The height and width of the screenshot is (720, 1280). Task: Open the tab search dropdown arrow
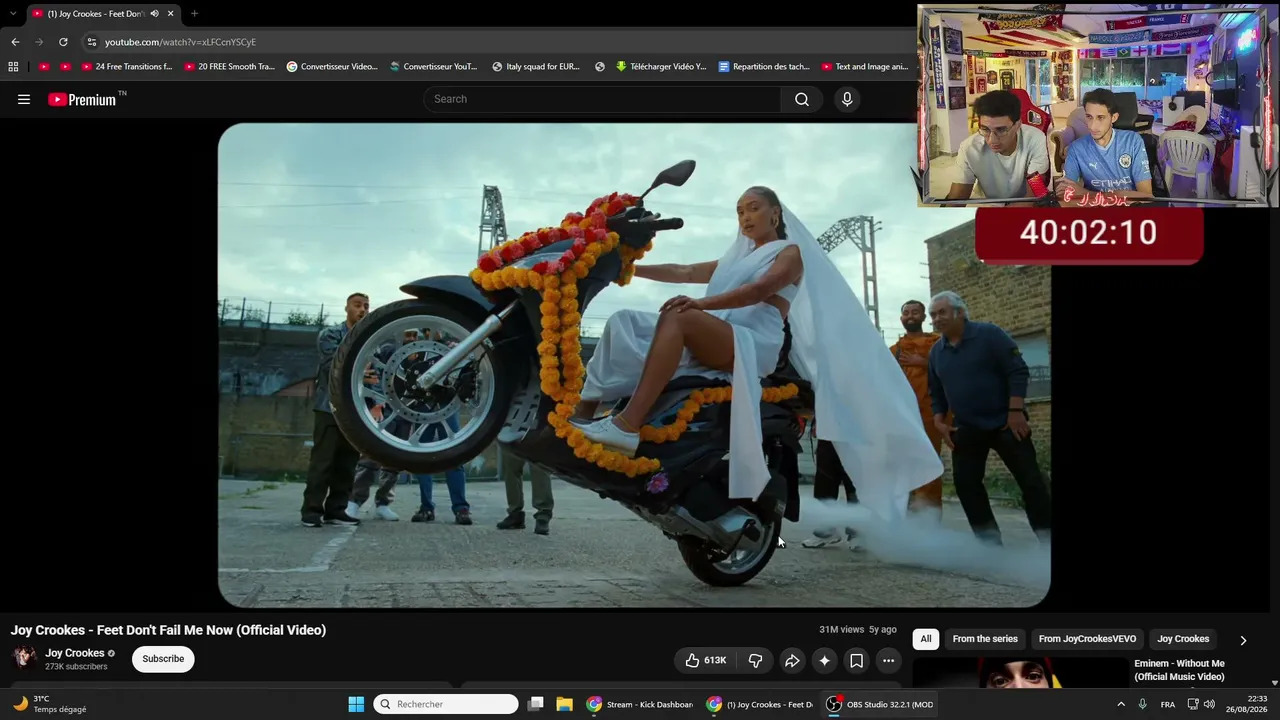click(x=13, y=14)
